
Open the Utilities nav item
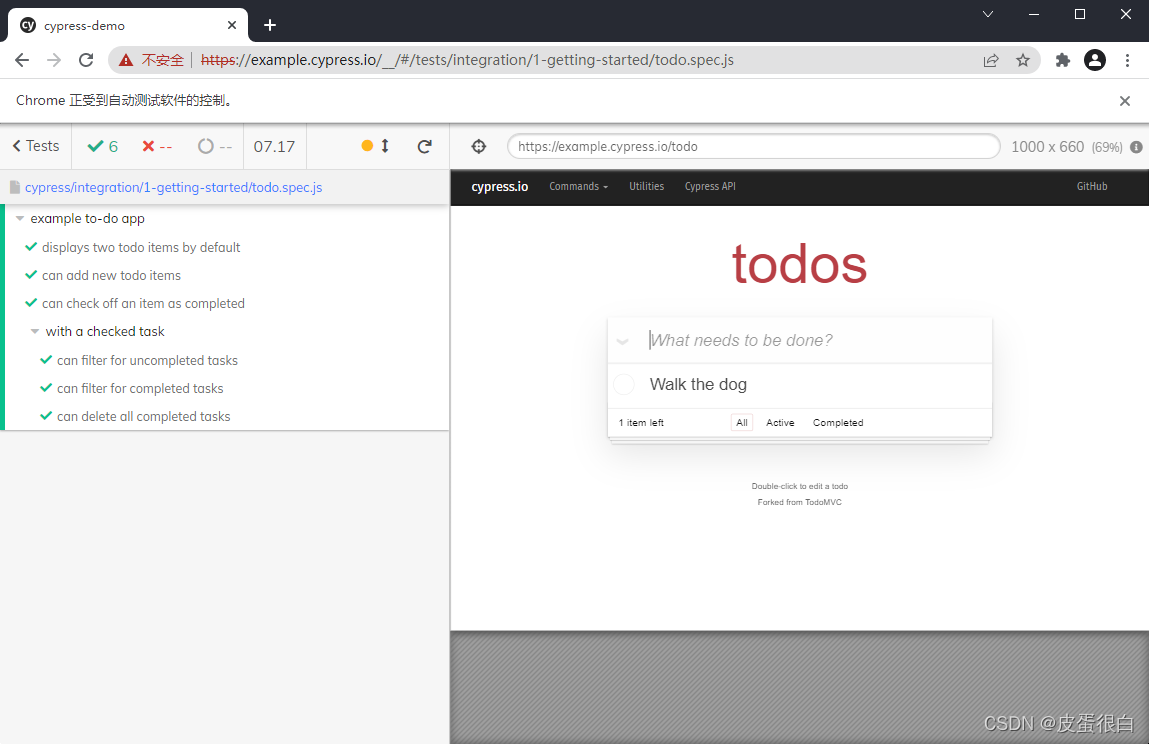[x=646, y=186]
